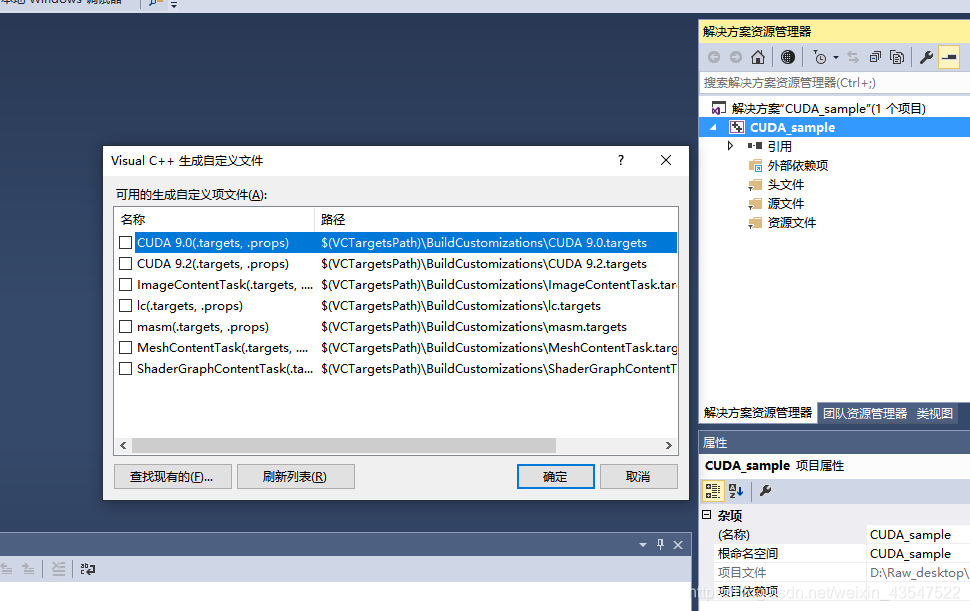Click the Home icon in Solution Explorer toolbar
The image size is (970, 611).
758,57
